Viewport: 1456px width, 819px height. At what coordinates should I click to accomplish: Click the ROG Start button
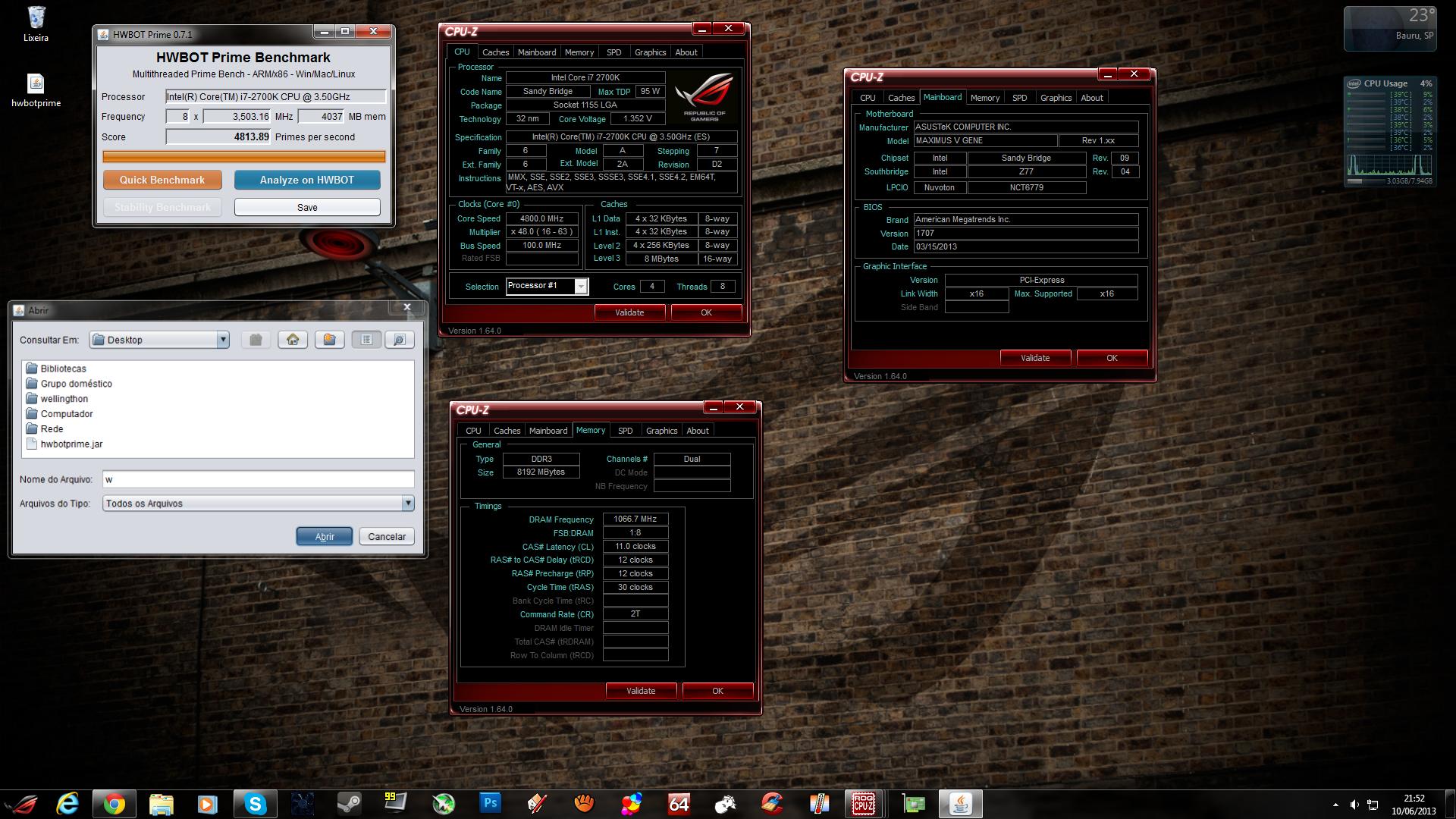coord(21,804)
